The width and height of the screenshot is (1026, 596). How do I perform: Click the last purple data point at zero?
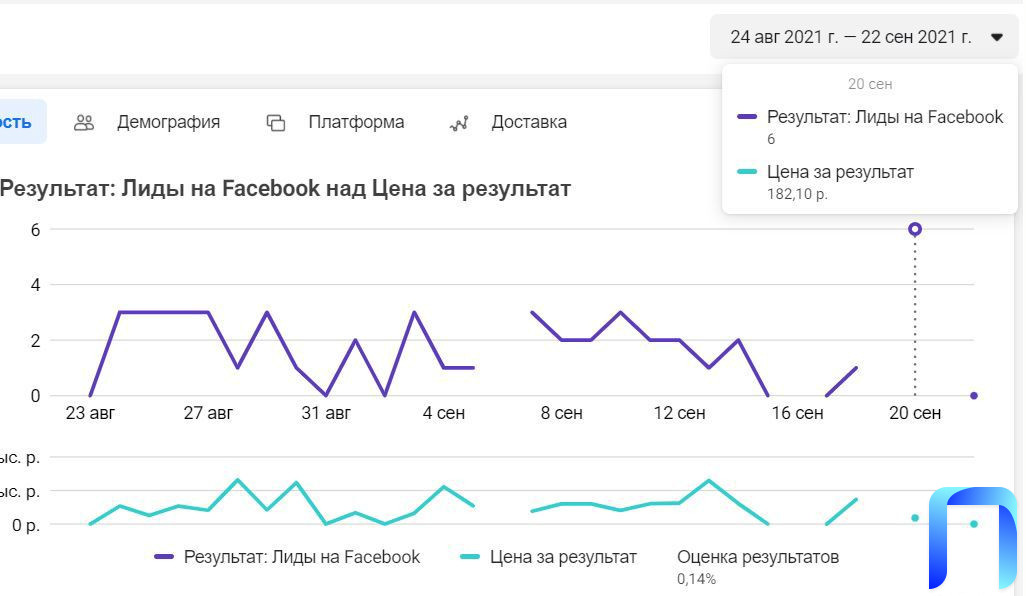point(974,396)
